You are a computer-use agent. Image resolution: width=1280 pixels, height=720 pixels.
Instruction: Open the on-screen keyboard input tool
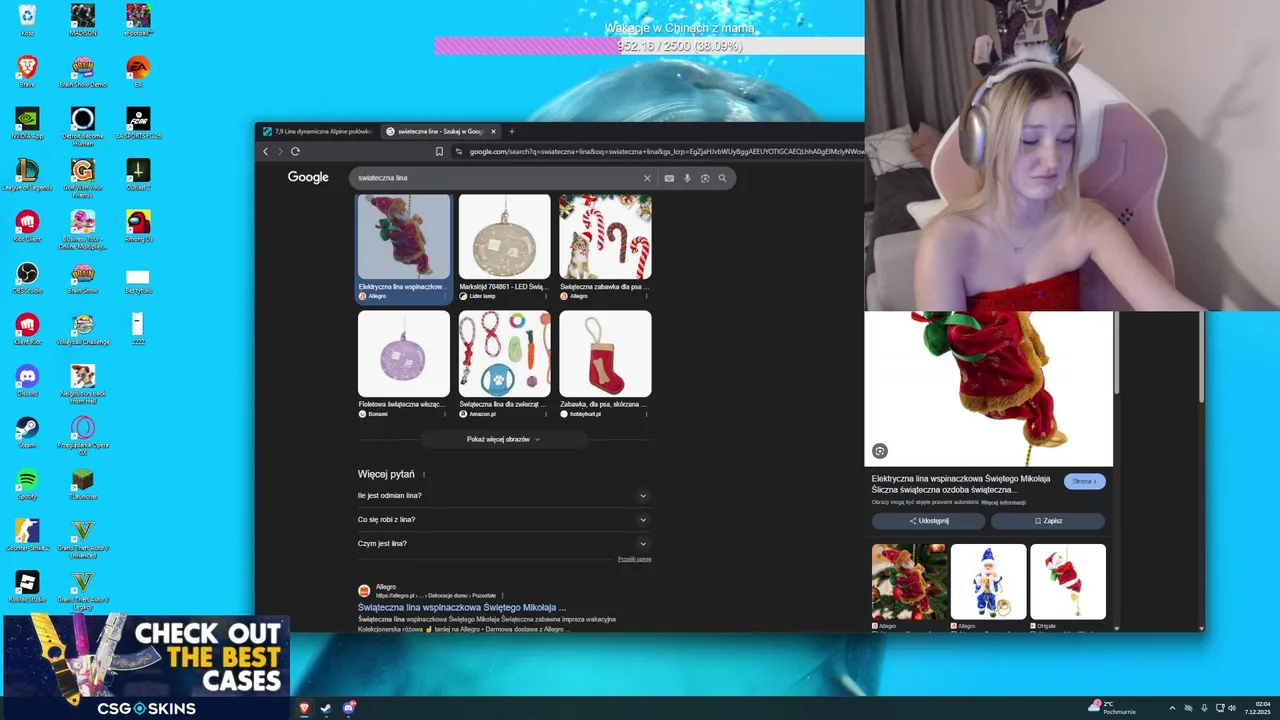coord(669,178)
